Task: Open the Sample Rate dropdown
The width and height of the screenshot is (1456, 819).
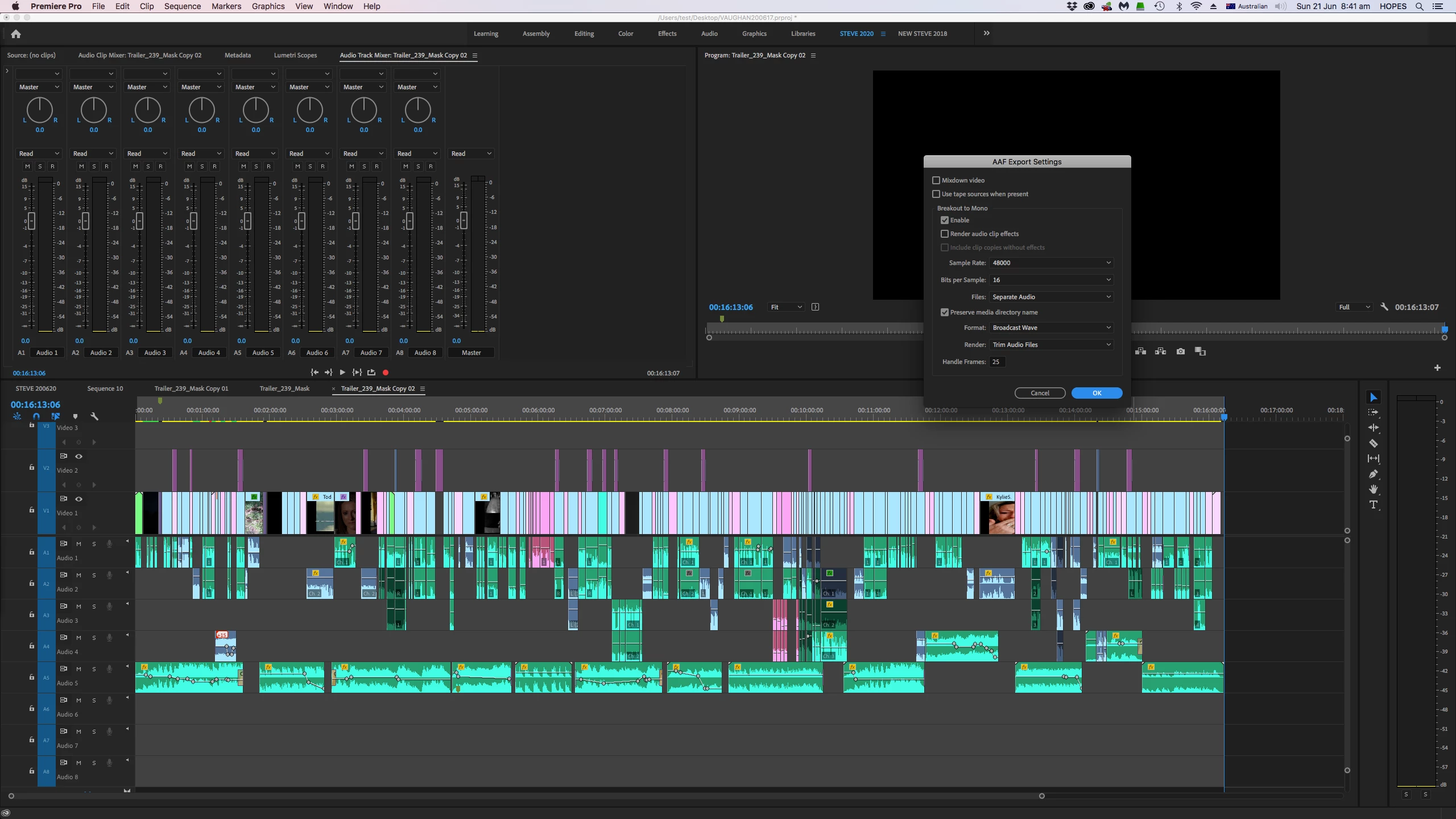Action: [x=1051, y=263]
